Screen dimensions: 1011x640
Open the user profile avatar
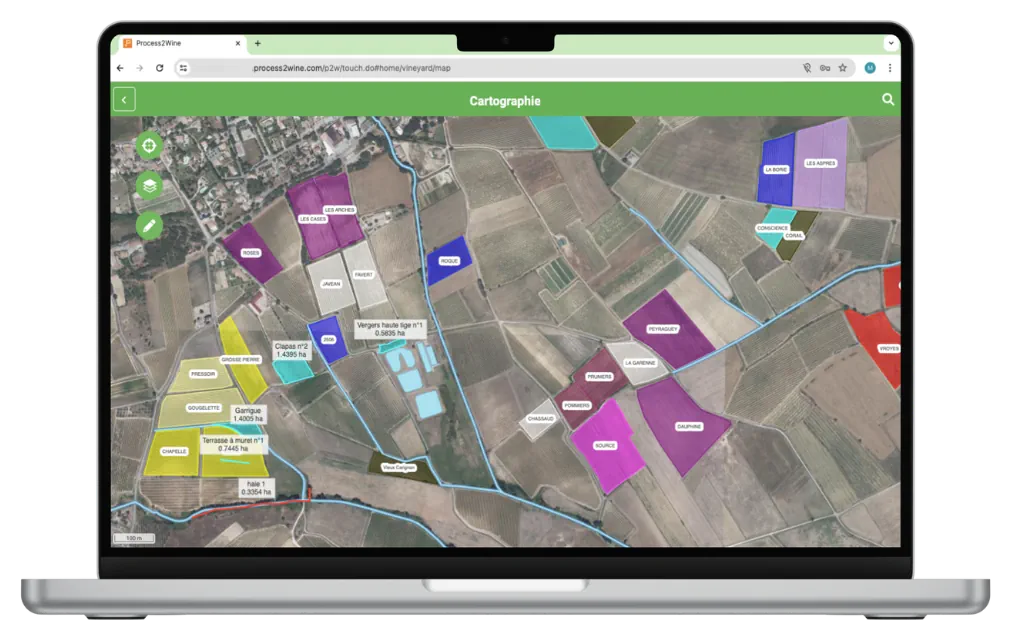(869, 68)
